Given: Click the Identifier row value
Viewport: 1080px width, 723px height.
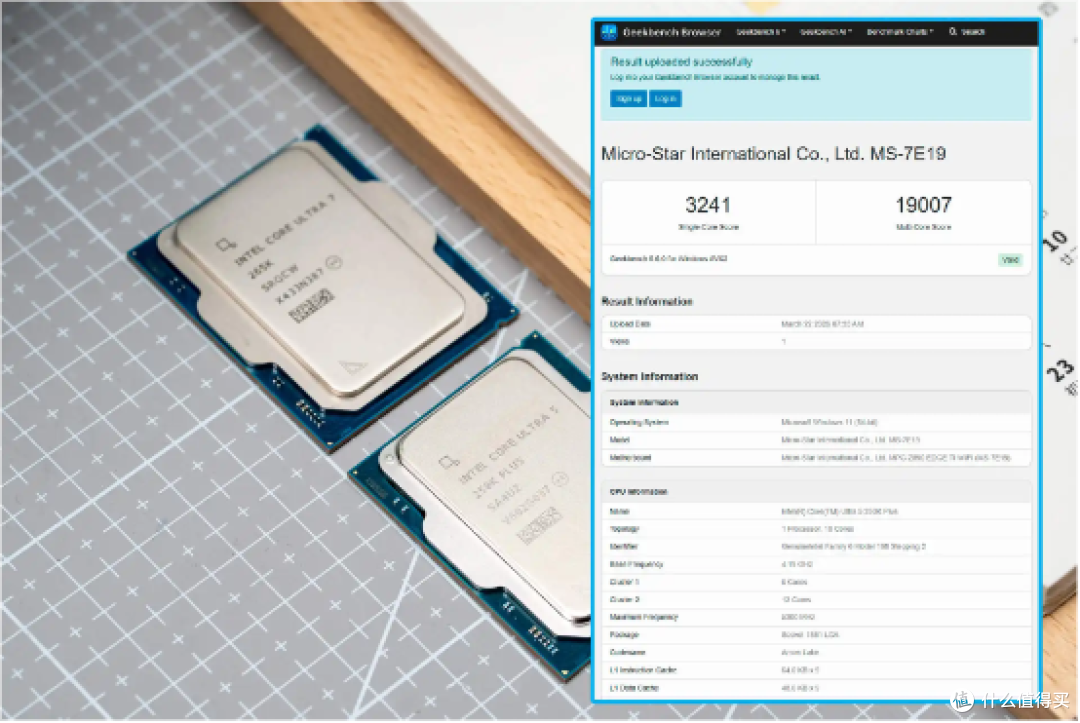Looking at the screenshot, I should click(x=853, y=547).
